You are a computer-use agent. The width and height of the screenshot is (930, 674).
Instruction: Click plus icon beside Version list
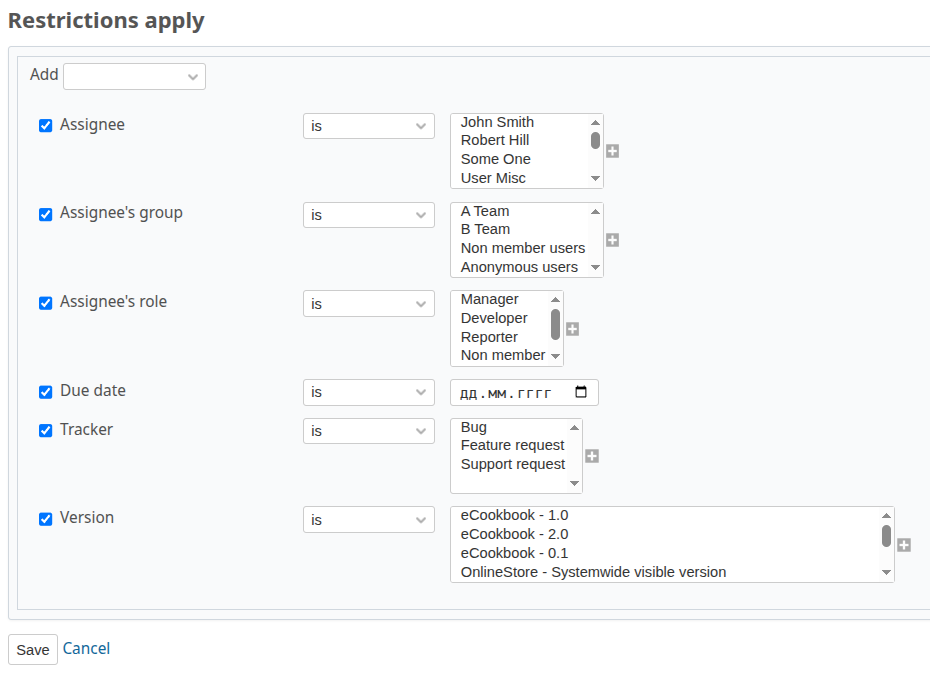(904, 545)
